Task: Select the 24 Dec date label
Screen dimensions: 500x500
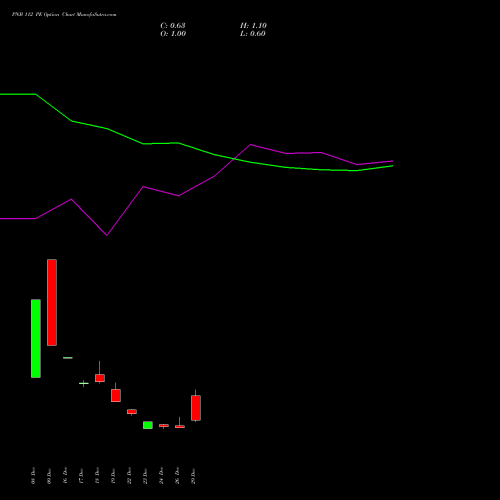Action: click(161, 476)
